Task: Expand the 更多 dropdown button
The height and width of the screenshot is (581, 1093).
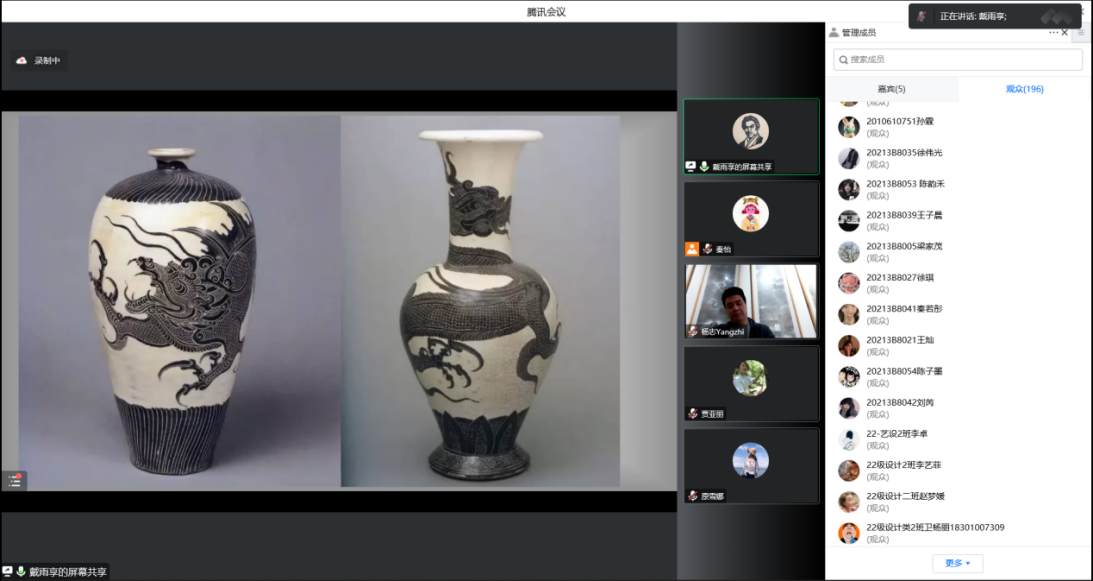Action: pyautogui.click(x=957, y=563)
